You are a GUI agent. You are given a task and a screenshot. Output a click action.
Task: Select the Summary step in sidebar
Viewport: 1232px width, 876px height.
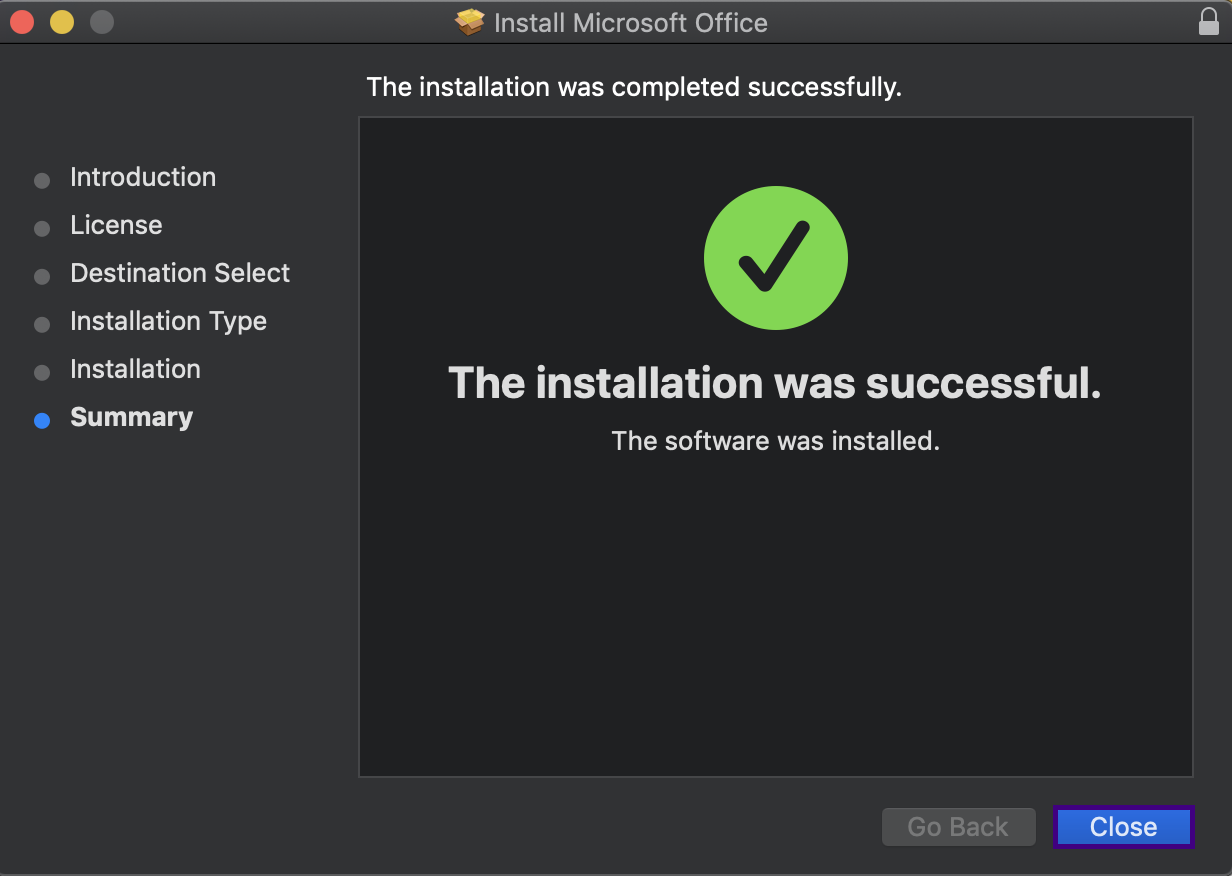pos(131,417)
